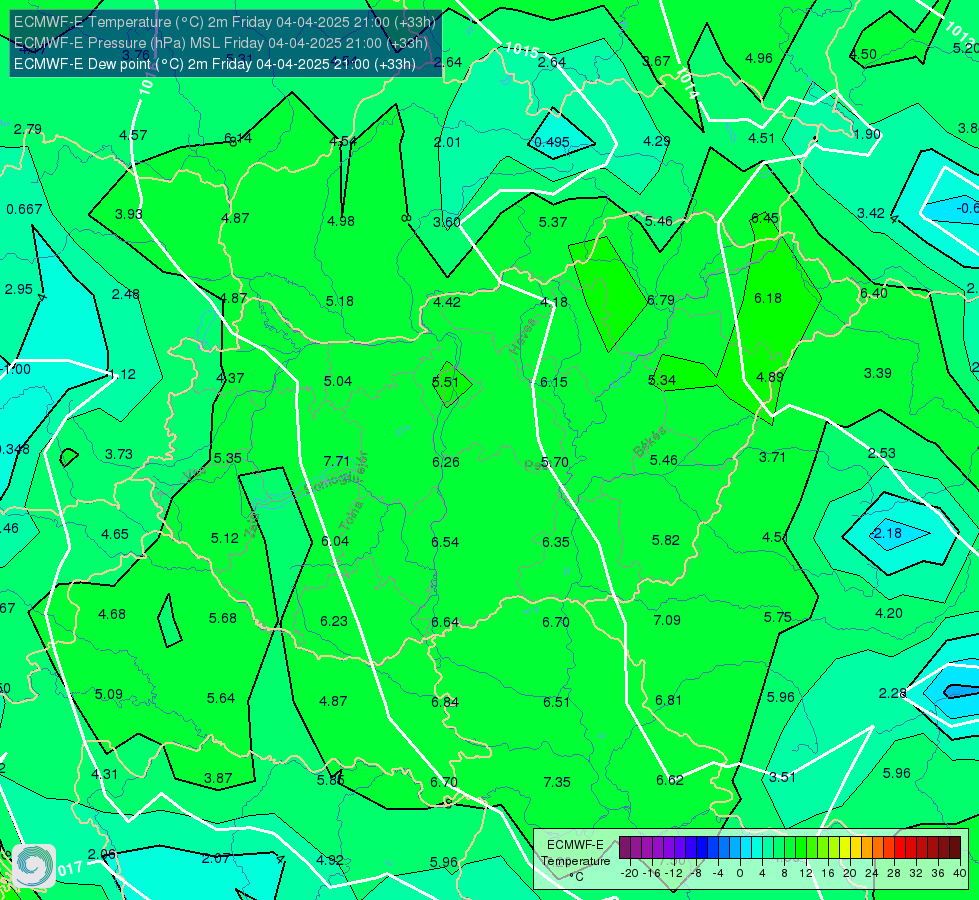Click the 2.53 temperature value

tap(882, 453)
